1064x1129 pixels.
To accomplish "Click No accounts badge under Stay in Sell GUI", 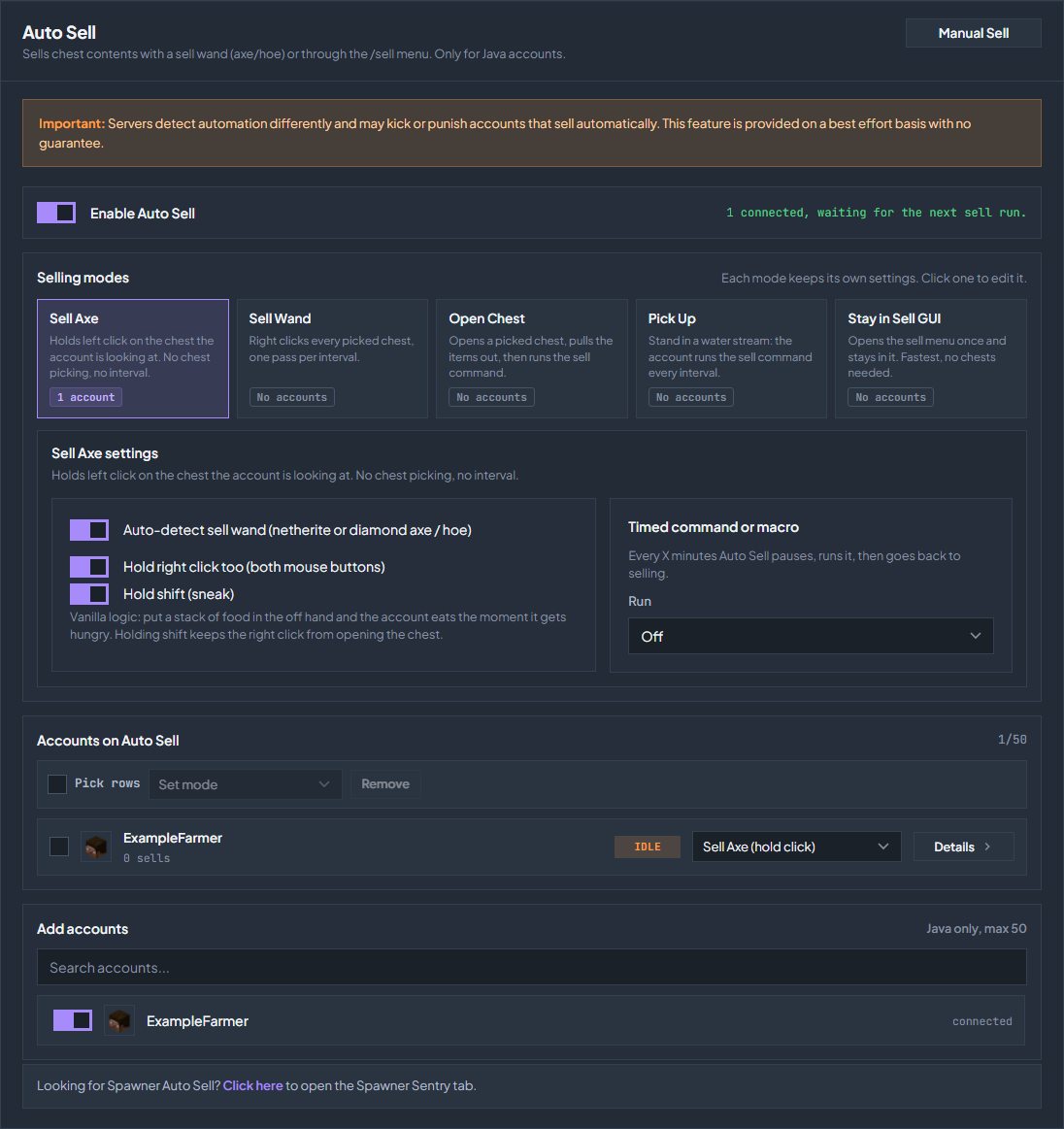I will [x=890, y=397].
